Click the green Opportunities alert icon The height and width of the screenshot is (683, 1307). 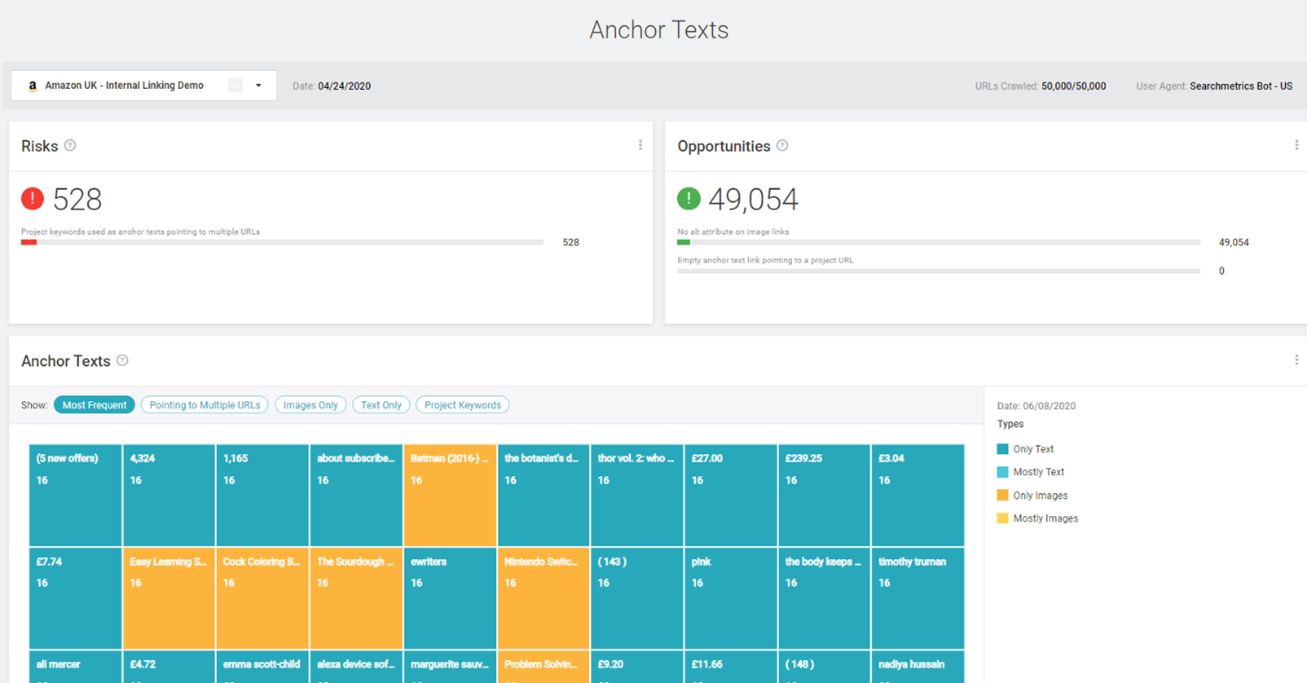tap(689, 198)
